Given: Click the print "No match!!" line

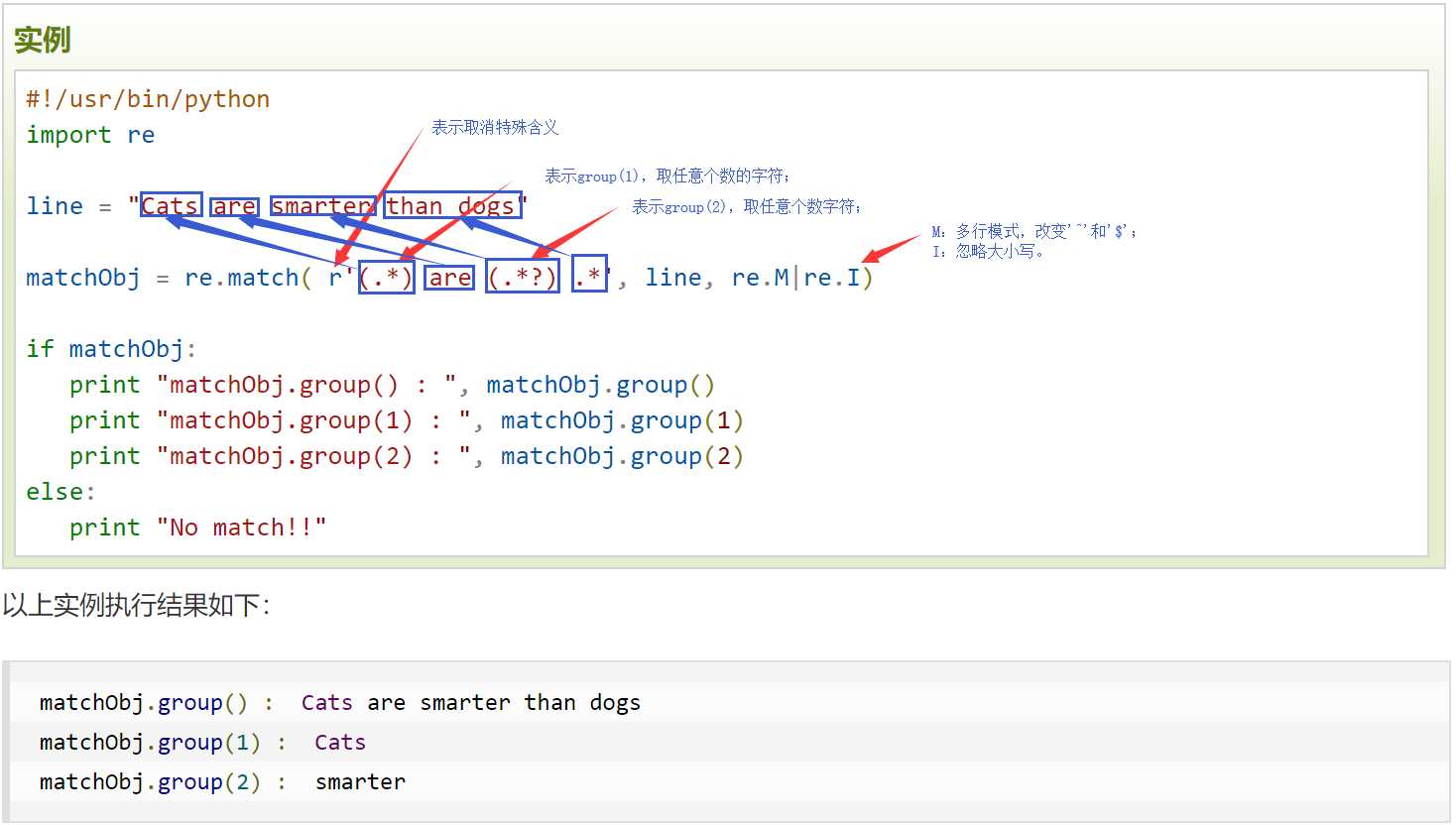Looking at the screenshot, I should (x=197, y=528).
